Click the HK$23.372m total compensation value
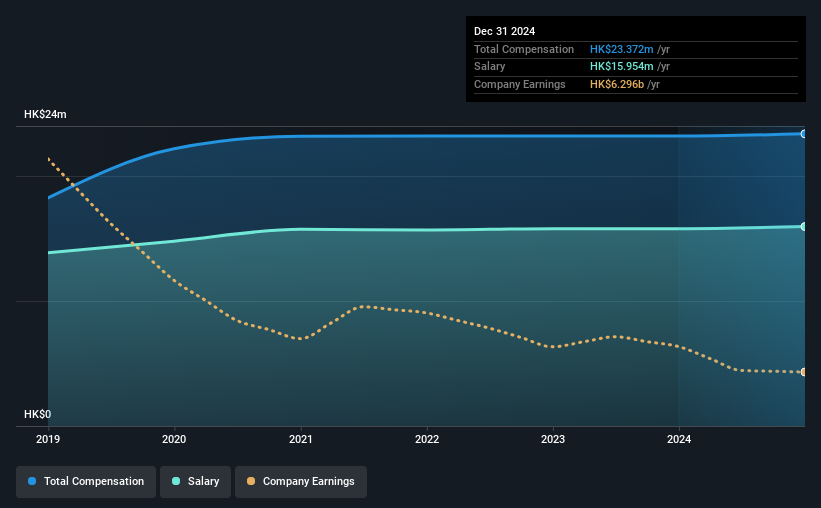The image size is (821, 508). coord(622,49)
